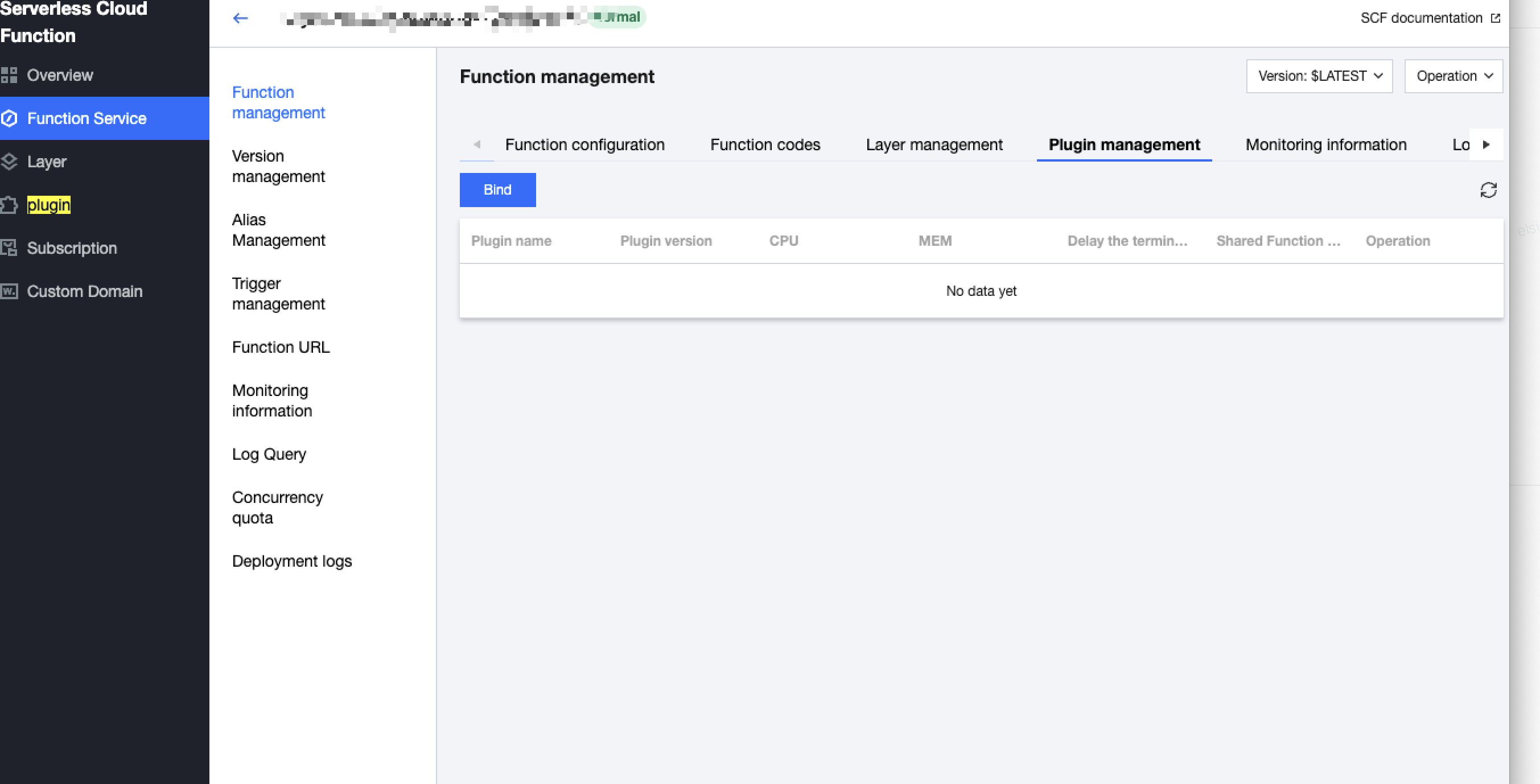
Task: Click the back arrow icon
Action: coord(240,18)
